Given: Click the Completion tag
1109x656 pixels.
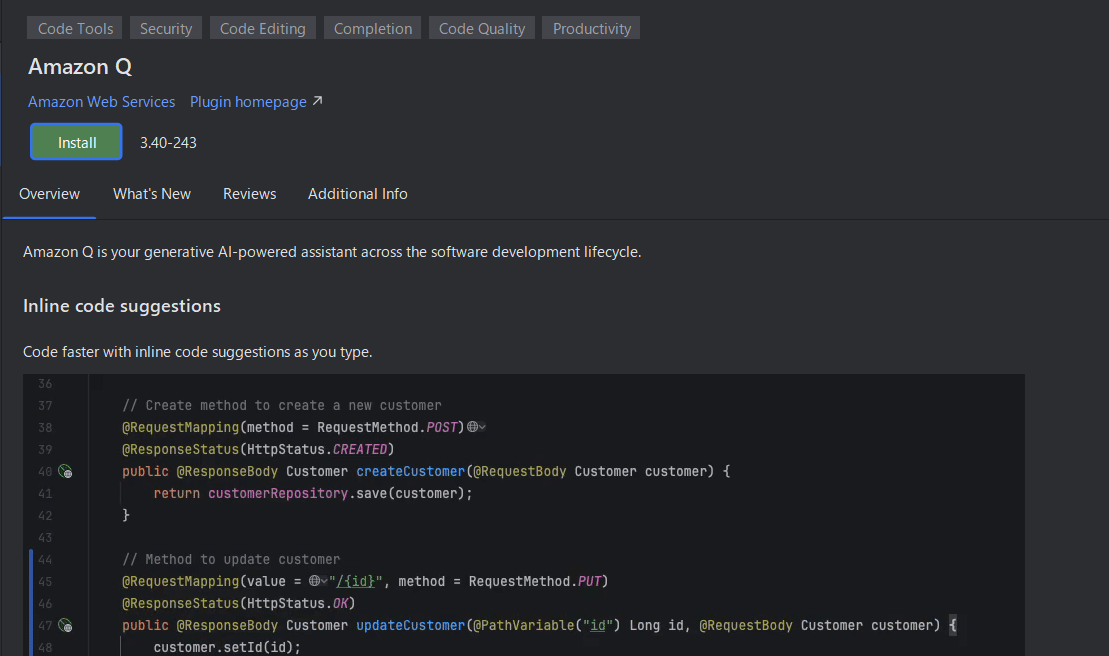Looking at the screenshot, I should 373,28.
